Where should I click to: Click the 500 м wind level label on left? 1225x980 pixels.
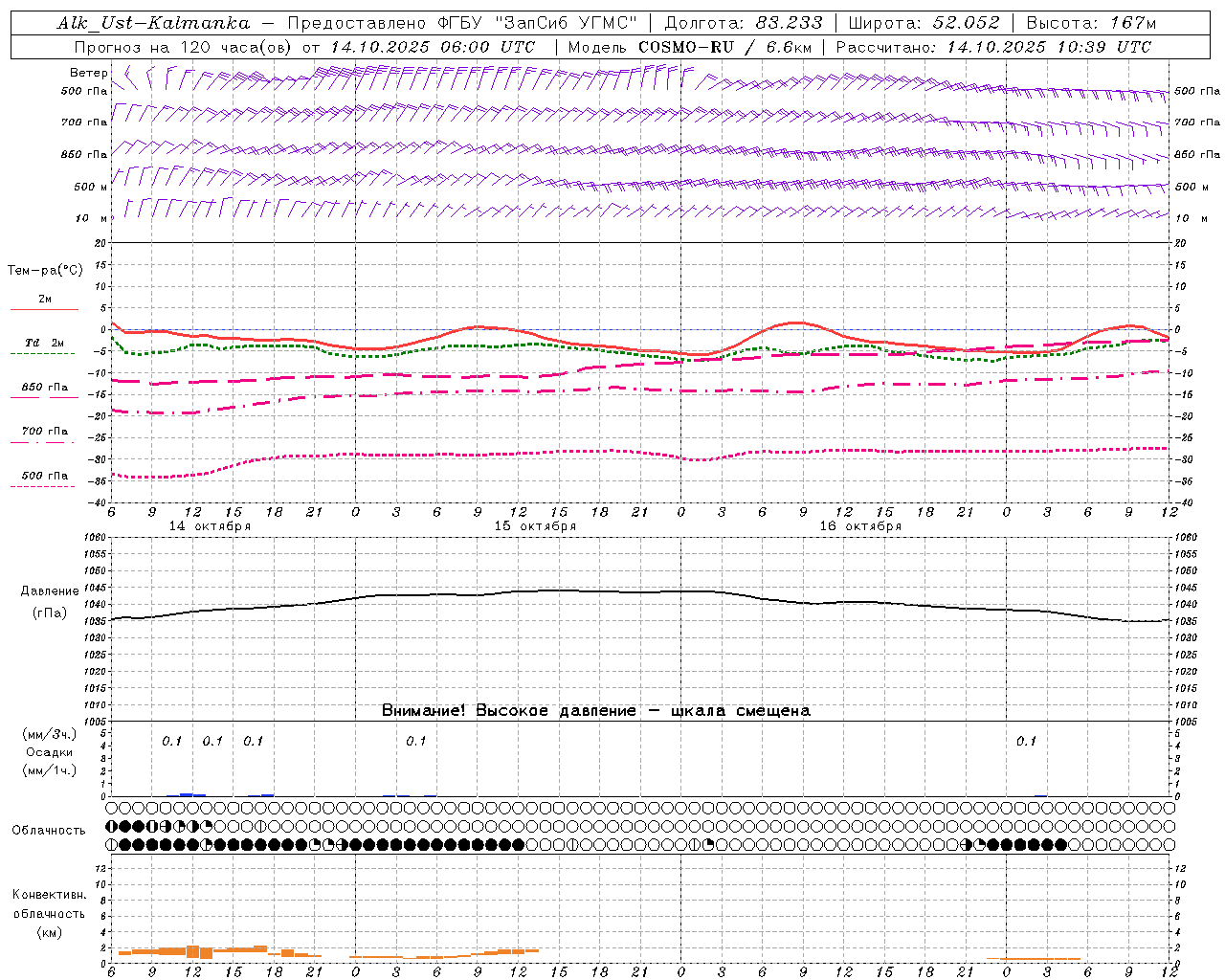pos(91,187)
